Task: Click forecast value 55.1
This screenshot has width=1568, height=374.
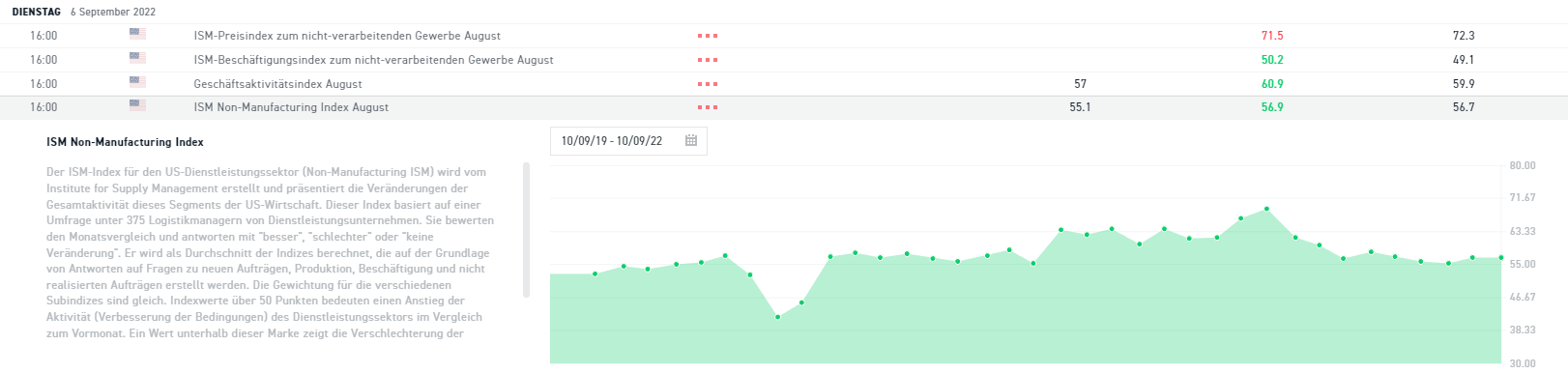Action: tap(1080, 107)
